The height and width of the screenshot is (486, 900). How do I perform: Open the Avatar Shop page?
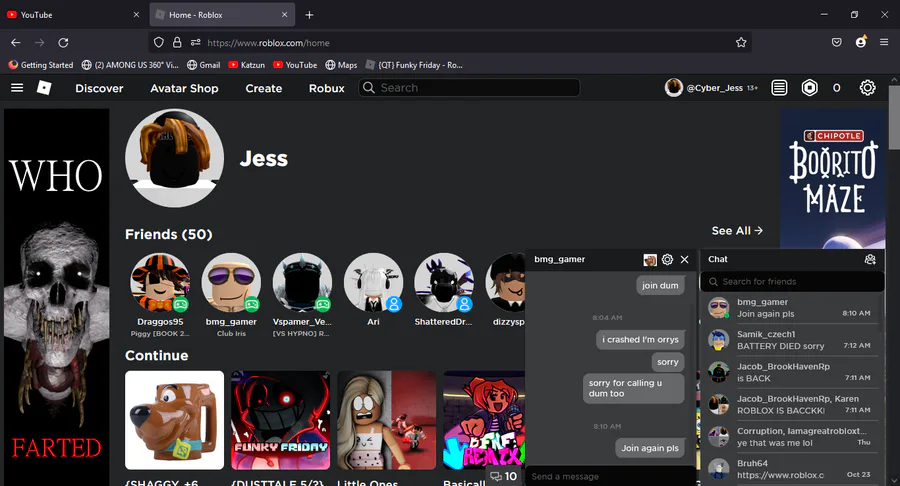click(x=184, y=88)
